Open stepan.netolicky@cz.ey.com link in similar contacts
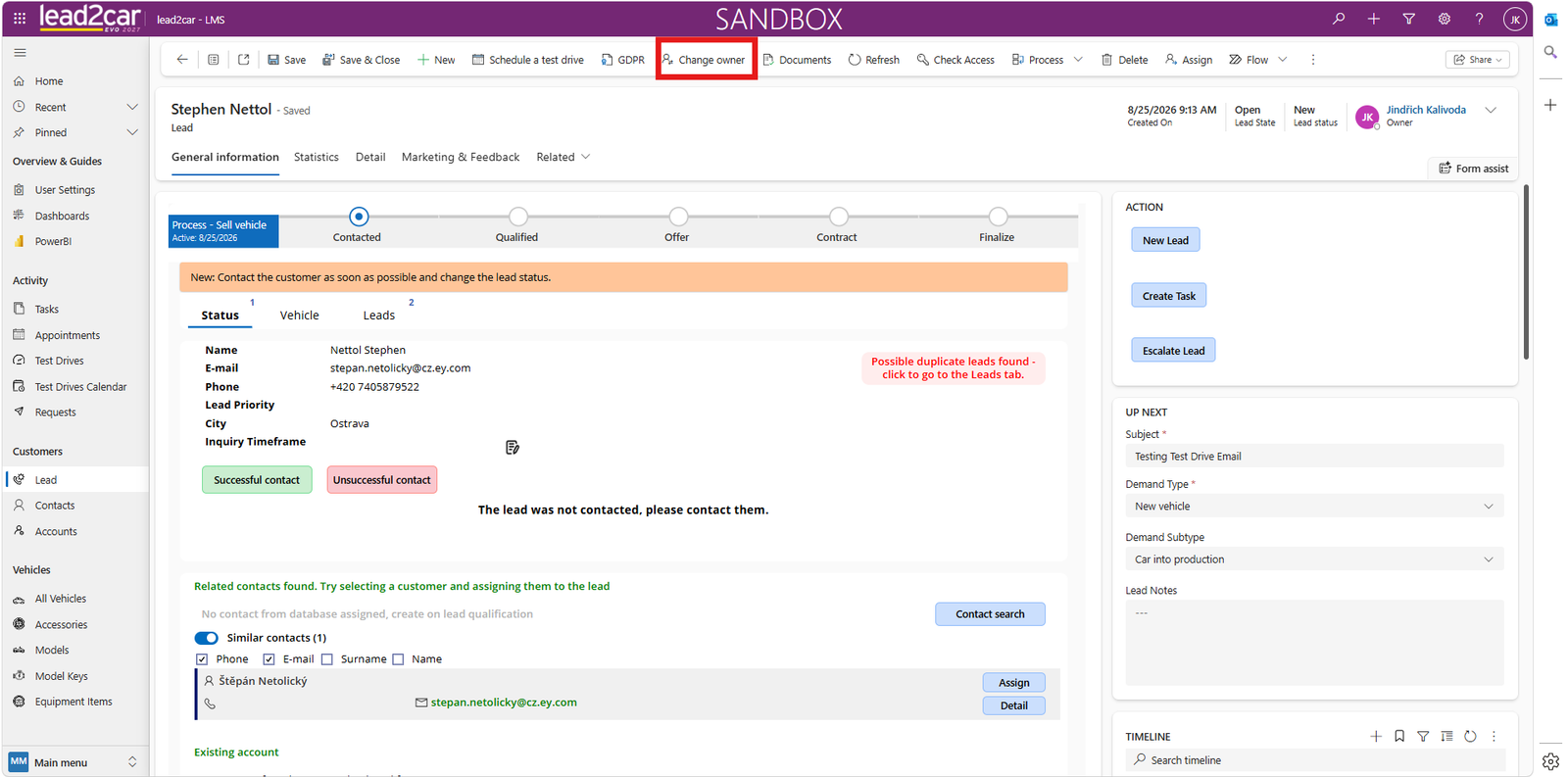Screen dimensions: 1568x777 pyautogui.click(x=504, y=703)
